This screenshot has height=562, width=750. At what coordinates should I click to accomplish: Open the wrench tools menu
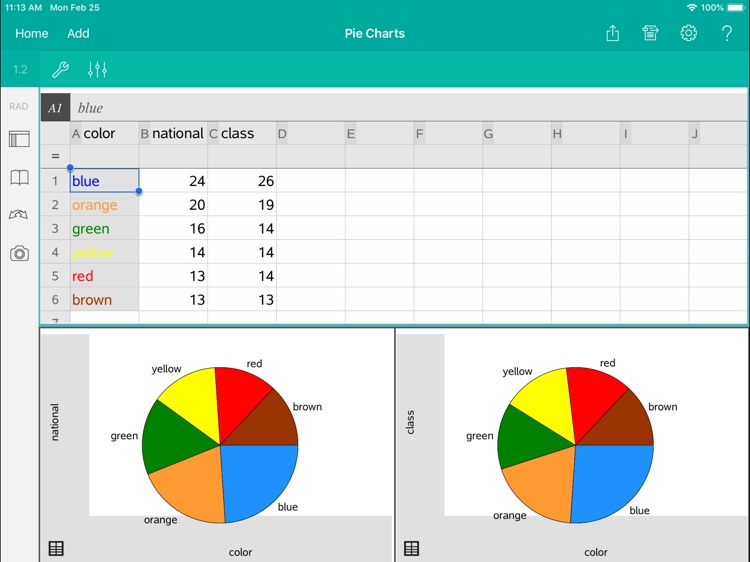[x=60, y=70]
